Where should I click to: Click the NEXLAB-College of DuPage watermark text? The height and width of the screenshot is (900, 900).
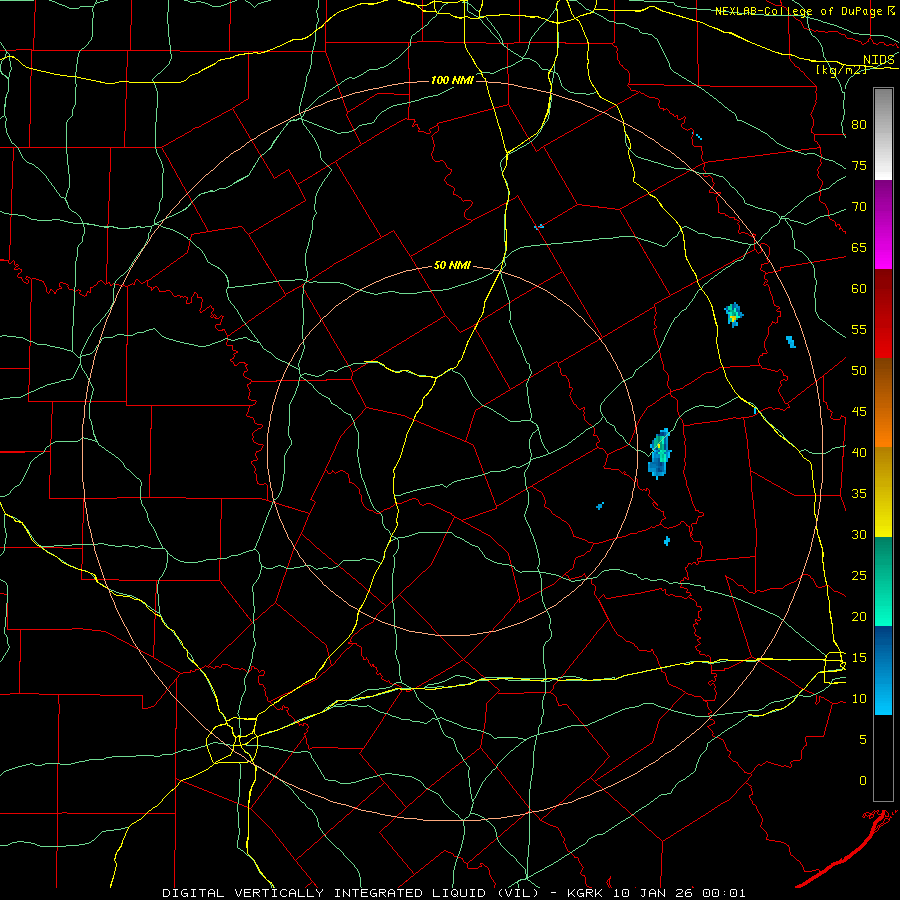804,11
